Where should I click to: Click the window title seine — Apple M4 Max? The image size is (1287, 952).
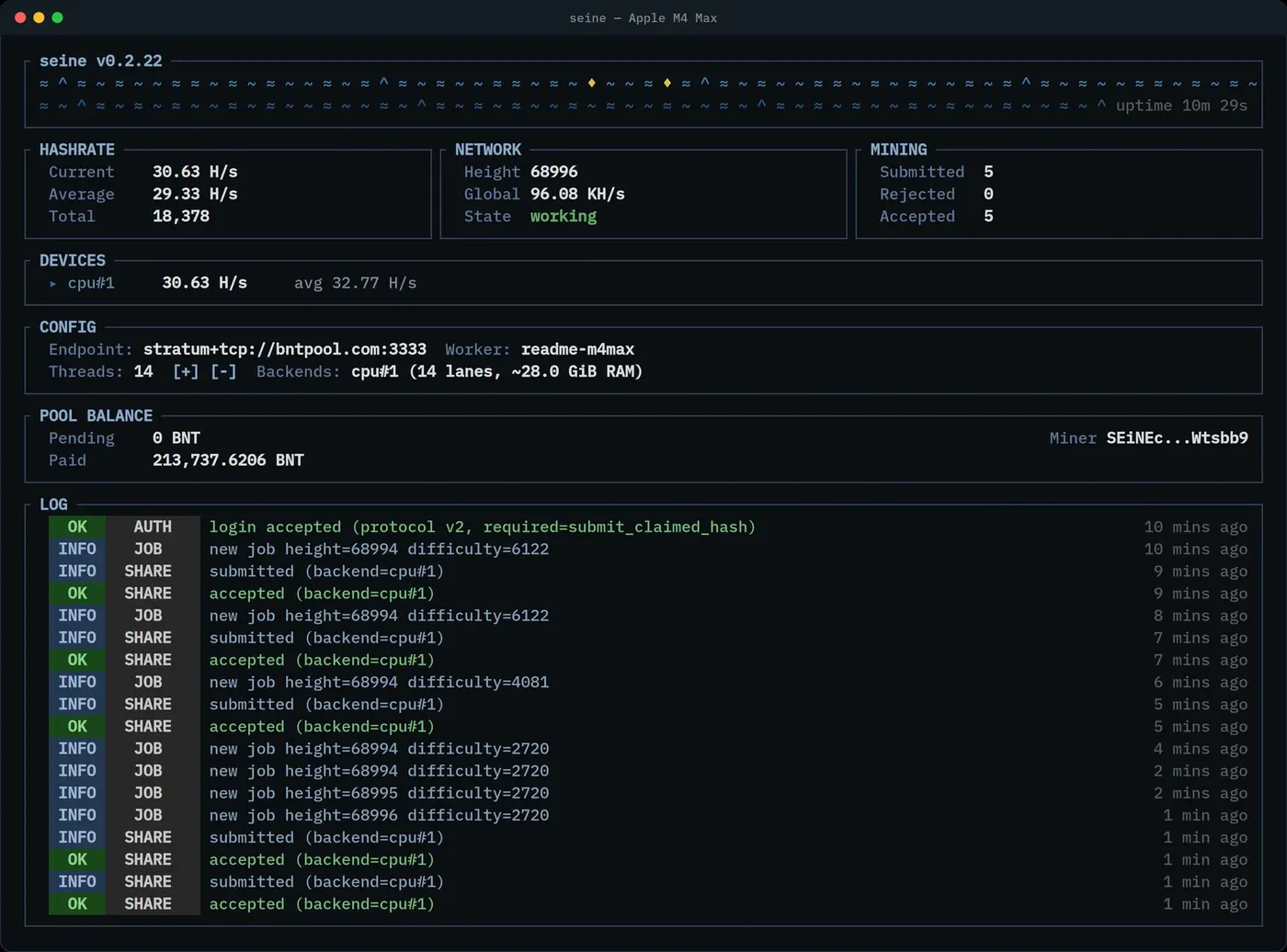tap(643, 17)
